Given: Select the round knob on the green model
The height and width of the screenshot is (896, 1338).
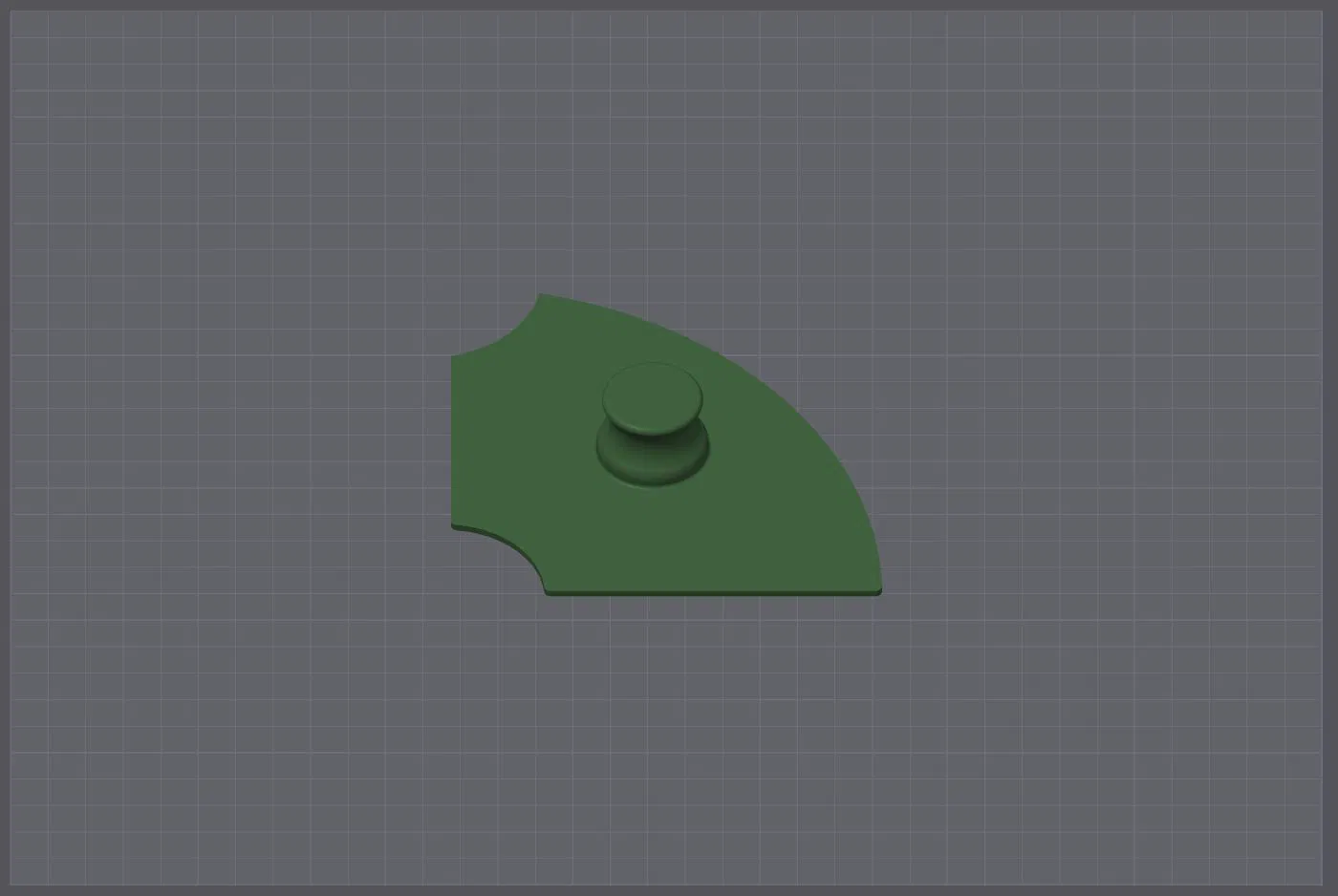Looking at the screenshot, I should 654,424.
